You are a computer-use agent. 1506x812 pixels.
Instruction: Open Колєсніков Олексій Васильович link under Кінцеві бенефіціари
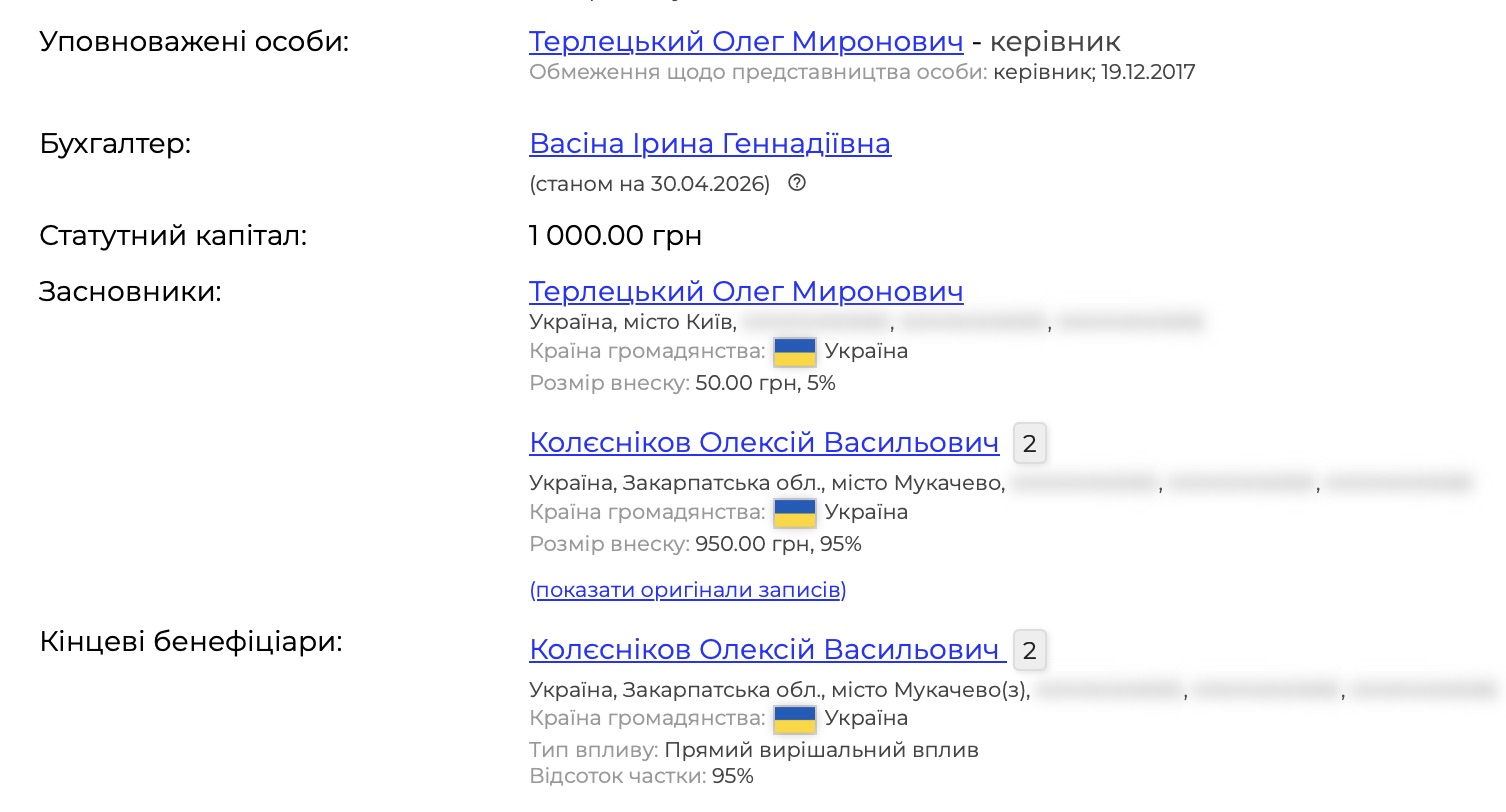tap(767, 649)
